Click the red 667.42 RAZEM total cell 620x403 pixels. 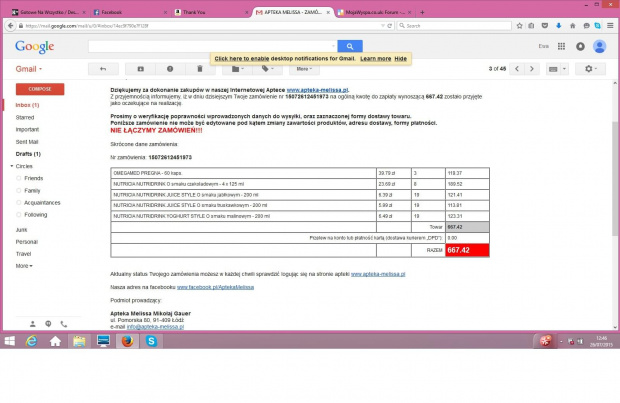pos(467,250)
